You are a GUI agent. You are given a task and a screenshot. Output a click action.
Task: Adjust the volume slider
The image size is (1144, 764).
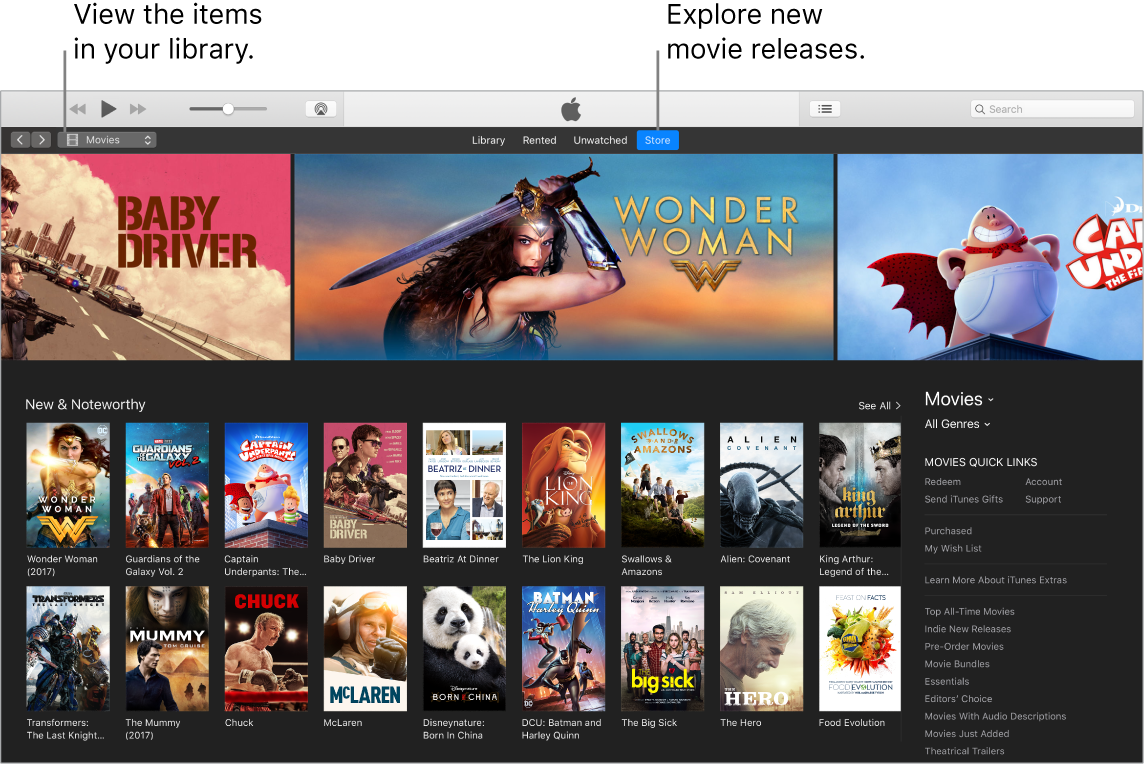[x=227, y=109]
